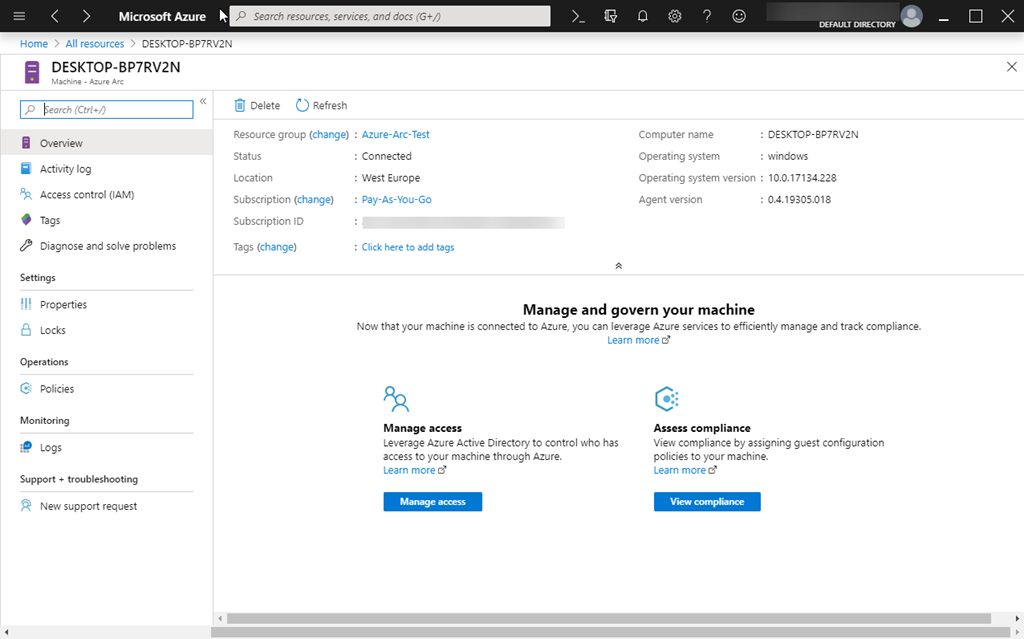Click the Home breadcrumb link
1024x639 pixels.
pos(34,44)
